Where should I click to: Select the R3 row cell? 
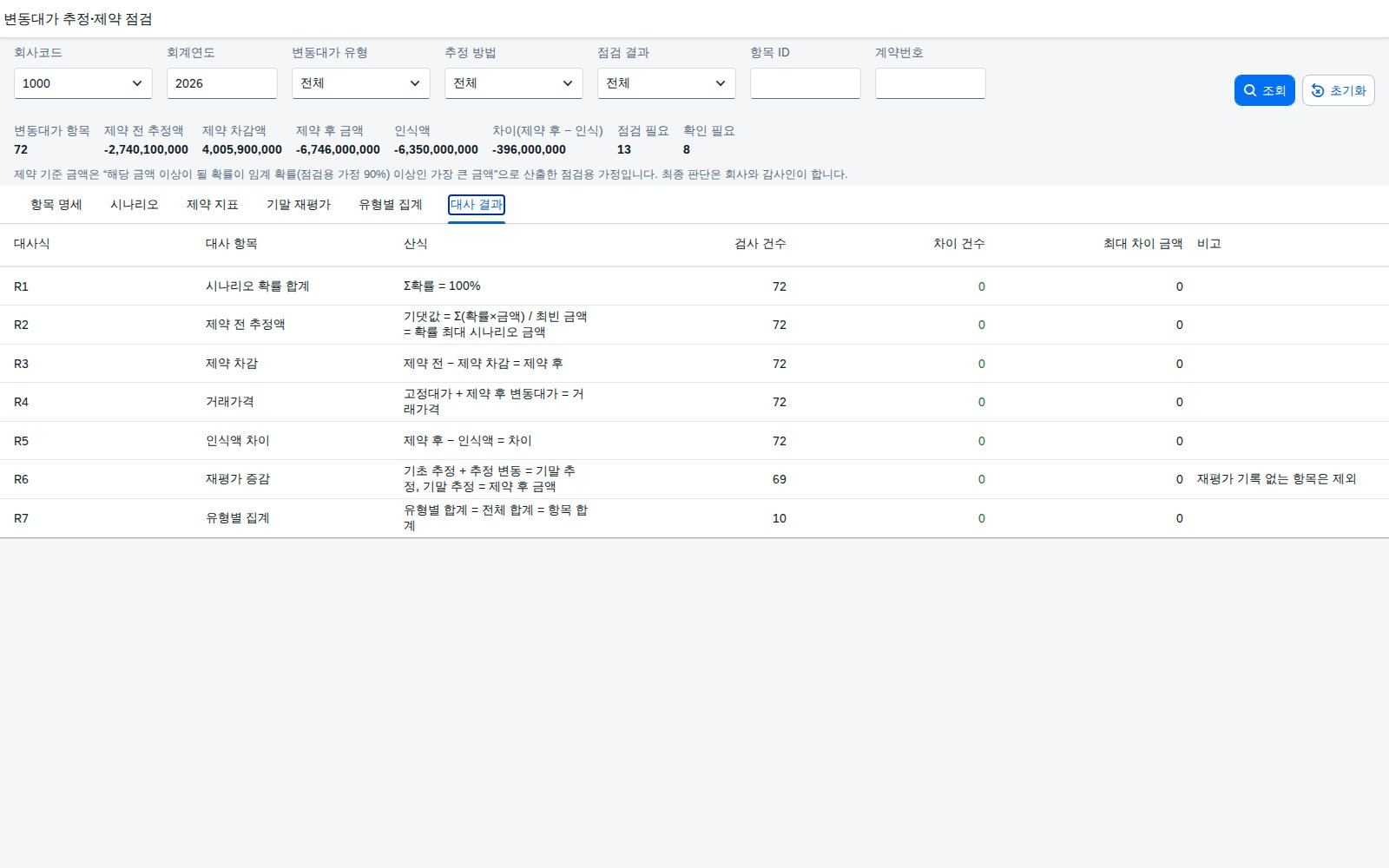[21, 364]
